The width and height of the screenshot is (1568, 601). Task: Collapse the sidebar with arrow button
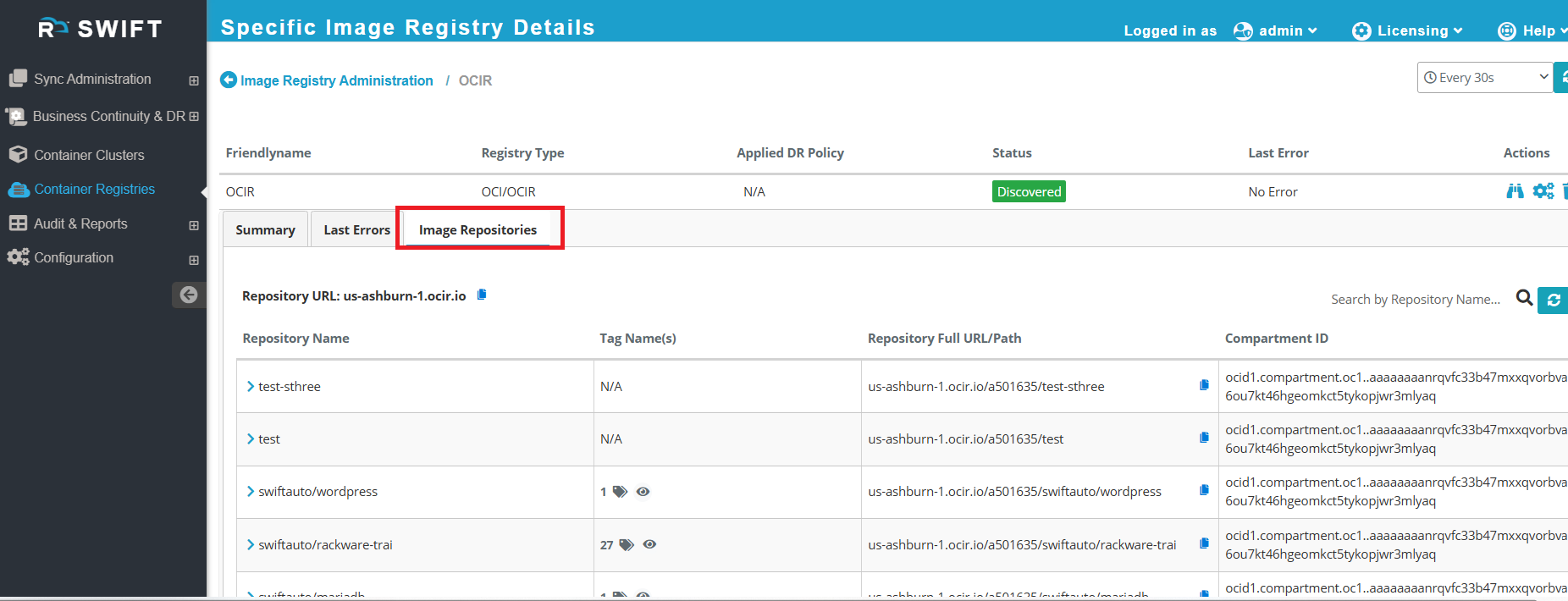click(189, 295)
